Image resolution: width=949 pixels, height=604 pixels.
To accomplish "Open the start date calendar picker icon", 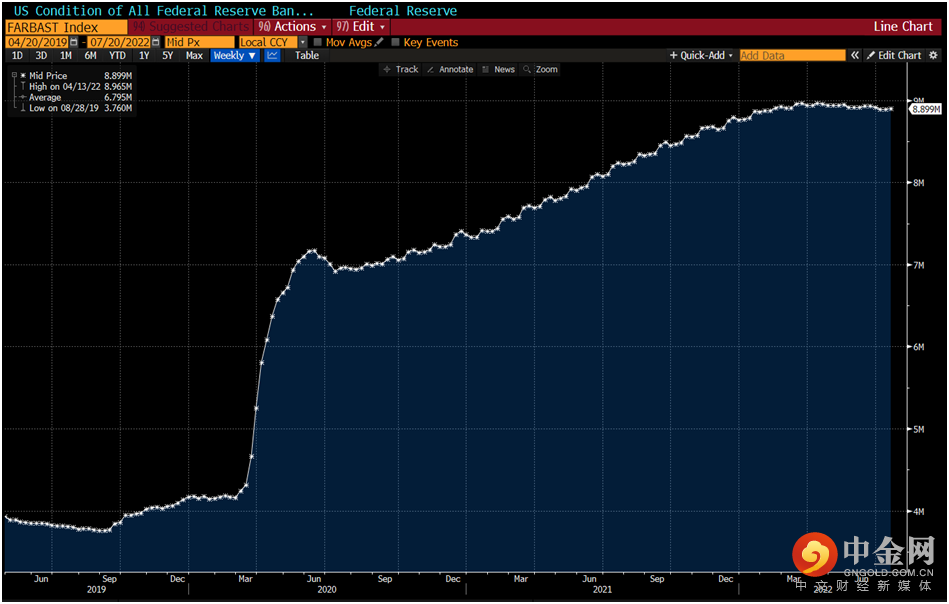I will pyautogui.click(x=74, y=42).
